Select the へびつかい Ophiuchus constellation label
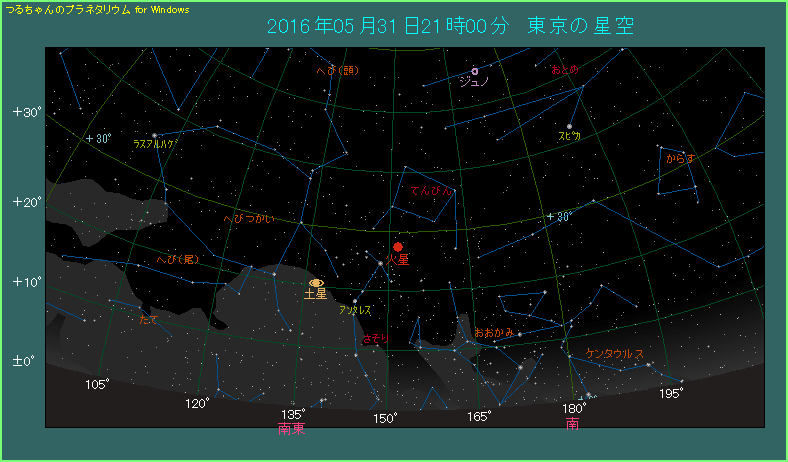 [248, 217]
